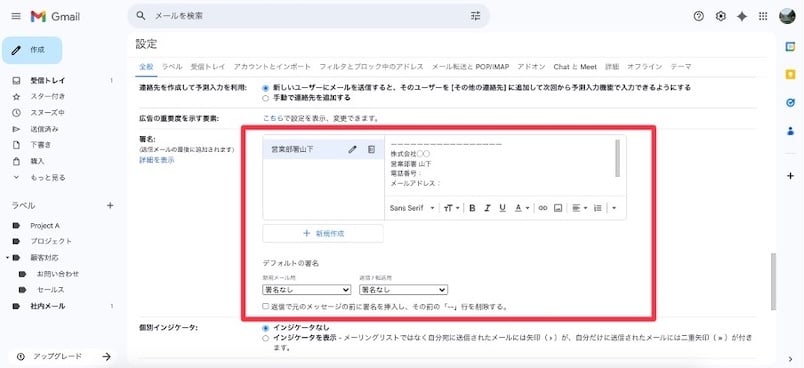
Task: Open search filter options icon
Action: point(475,16)
